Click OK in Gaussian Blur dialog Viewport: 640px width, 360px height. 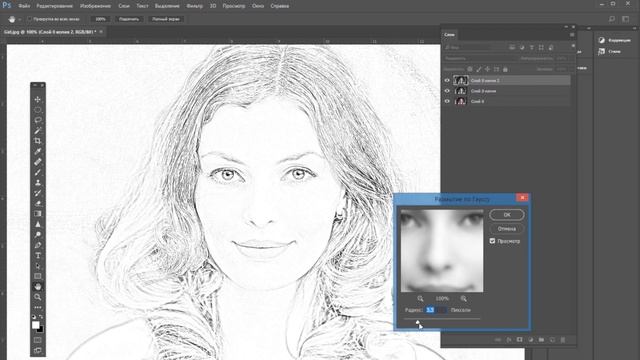pyautogui.click(x=507, y=215)
